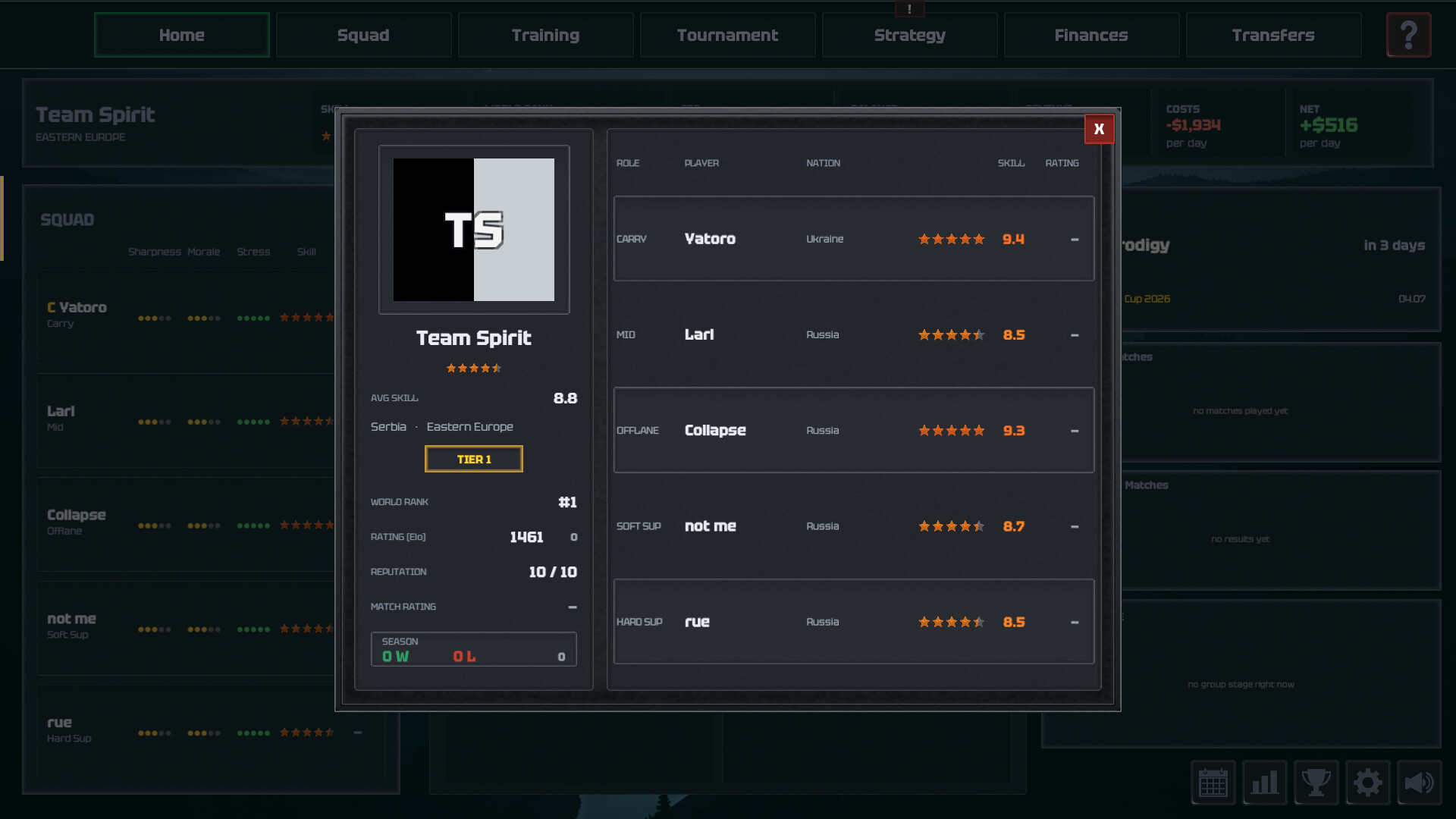This screenshot has width=1456, height=819.
Task: Click the Elo rating value 1461
Action: 526,537
